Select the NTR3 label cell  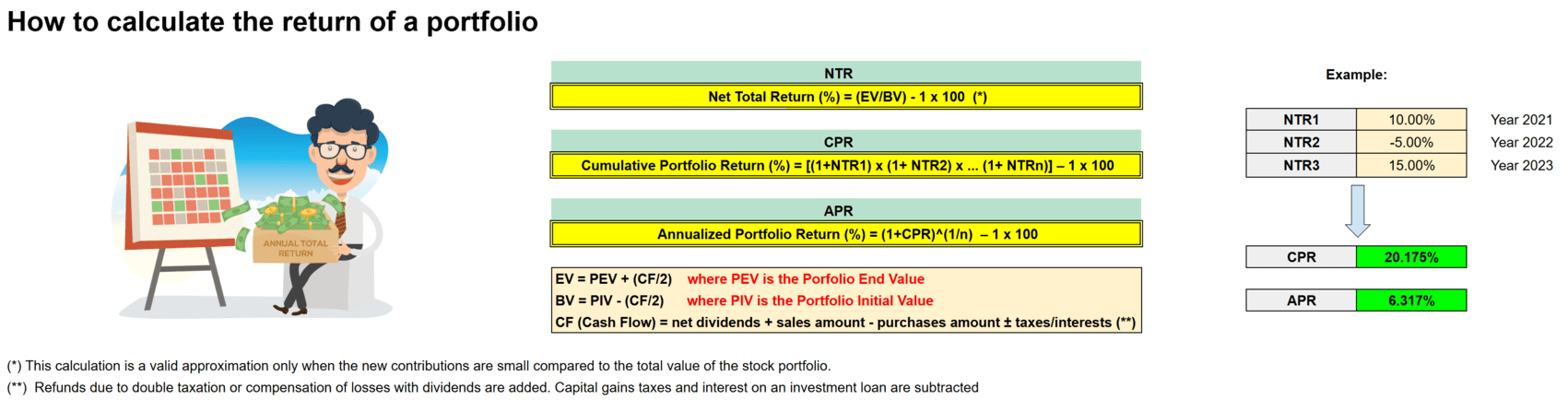(x=1301, y=166)
